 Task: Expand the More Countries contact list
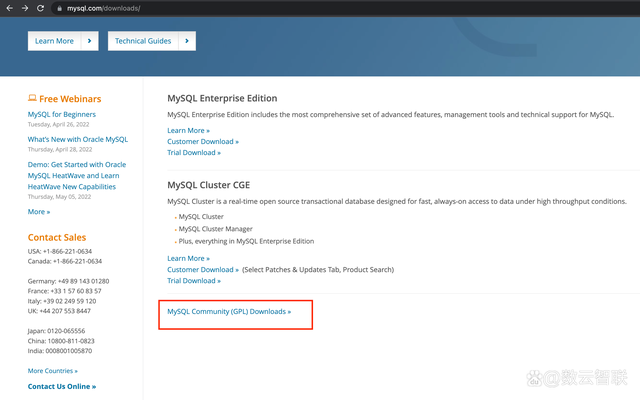point(53,371)
